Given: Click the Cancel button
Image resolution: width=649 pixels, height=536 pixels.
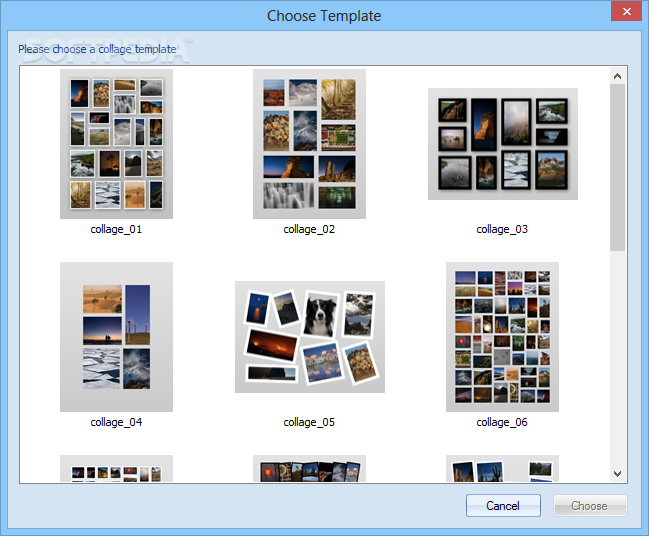Looking at the screenshot, I should pos(503,505).
